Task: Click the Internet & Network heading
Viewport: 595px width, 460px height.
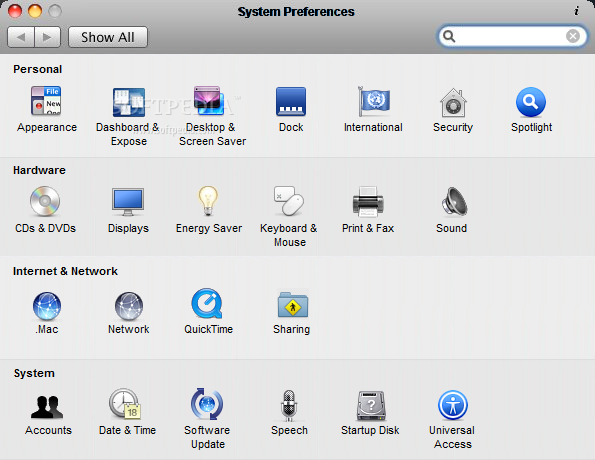Action: (x=65, y=271)
